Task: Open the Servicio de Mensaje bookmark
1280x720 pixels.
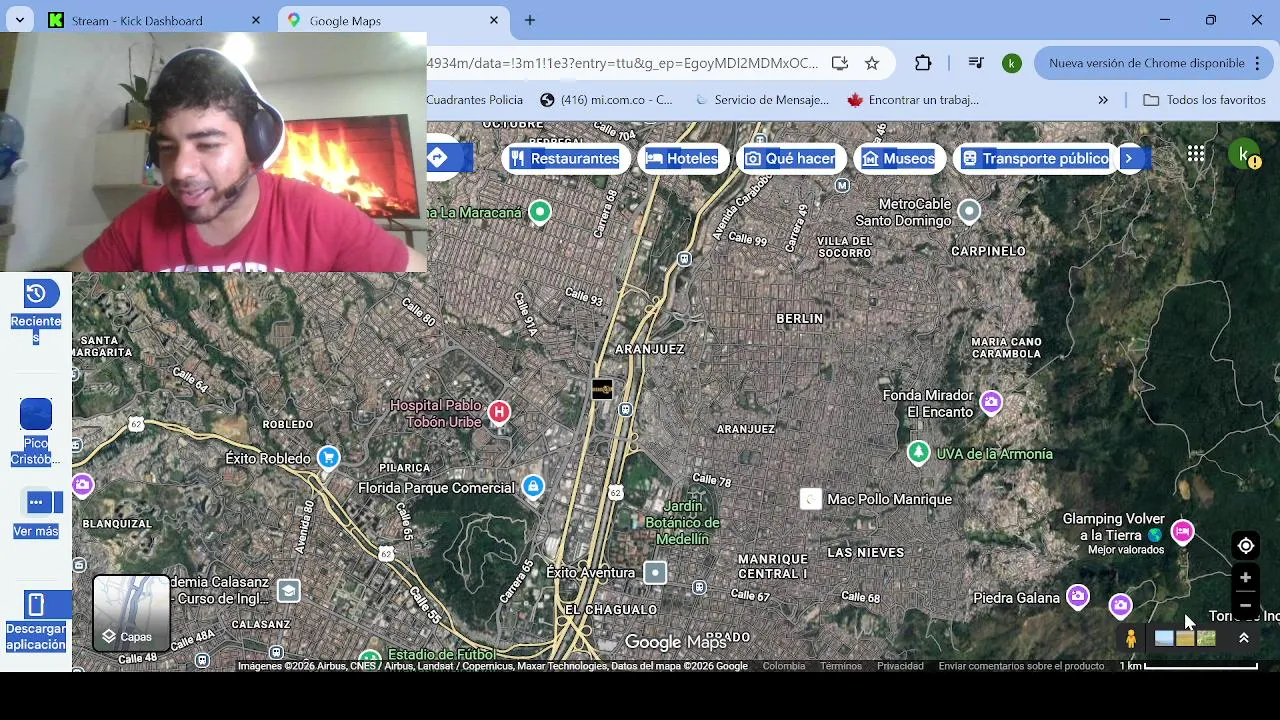Action: (x=762, y=100)
